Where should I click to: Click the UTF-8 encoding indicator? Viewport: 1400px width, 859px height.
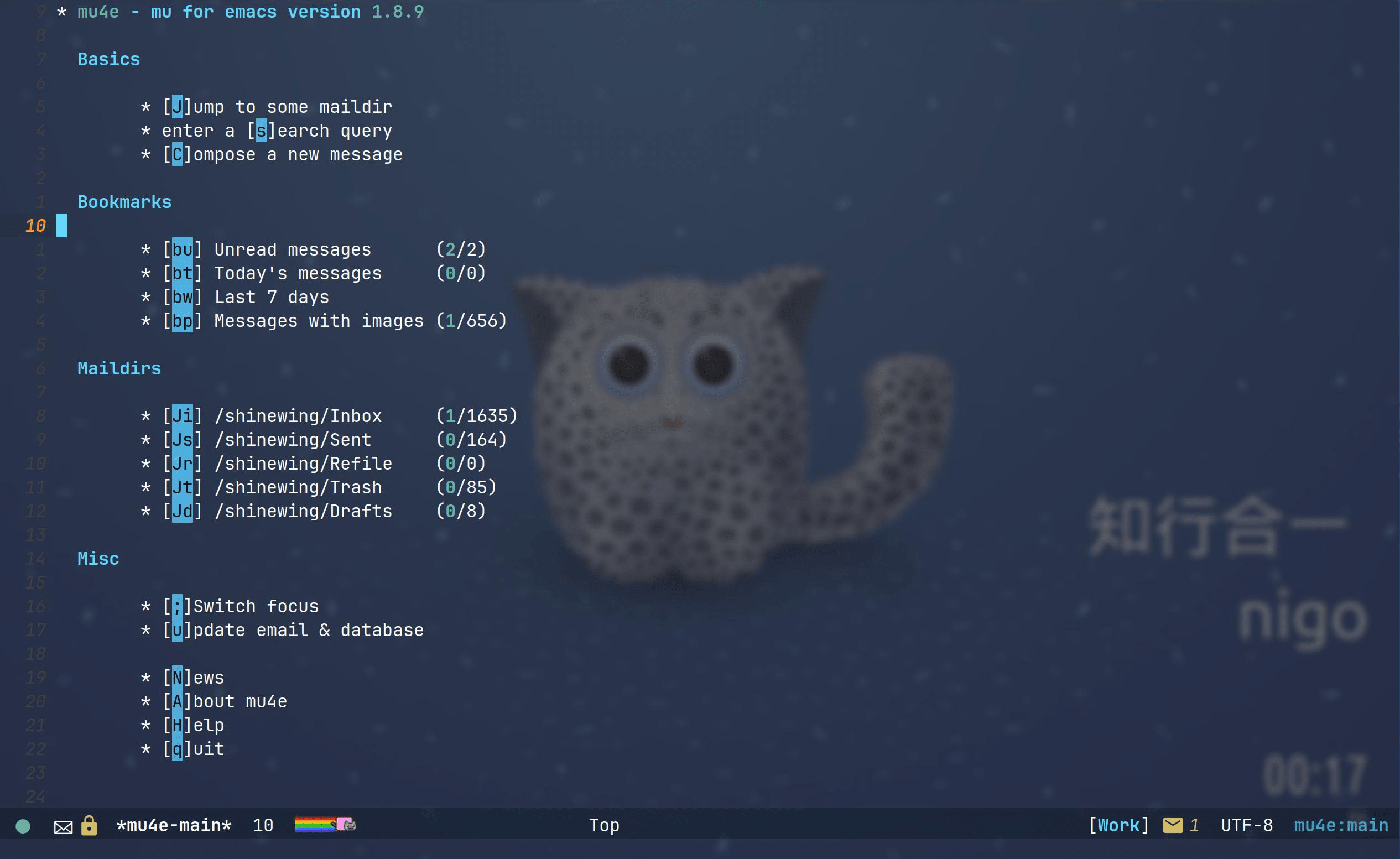(x=1247, y=825)
